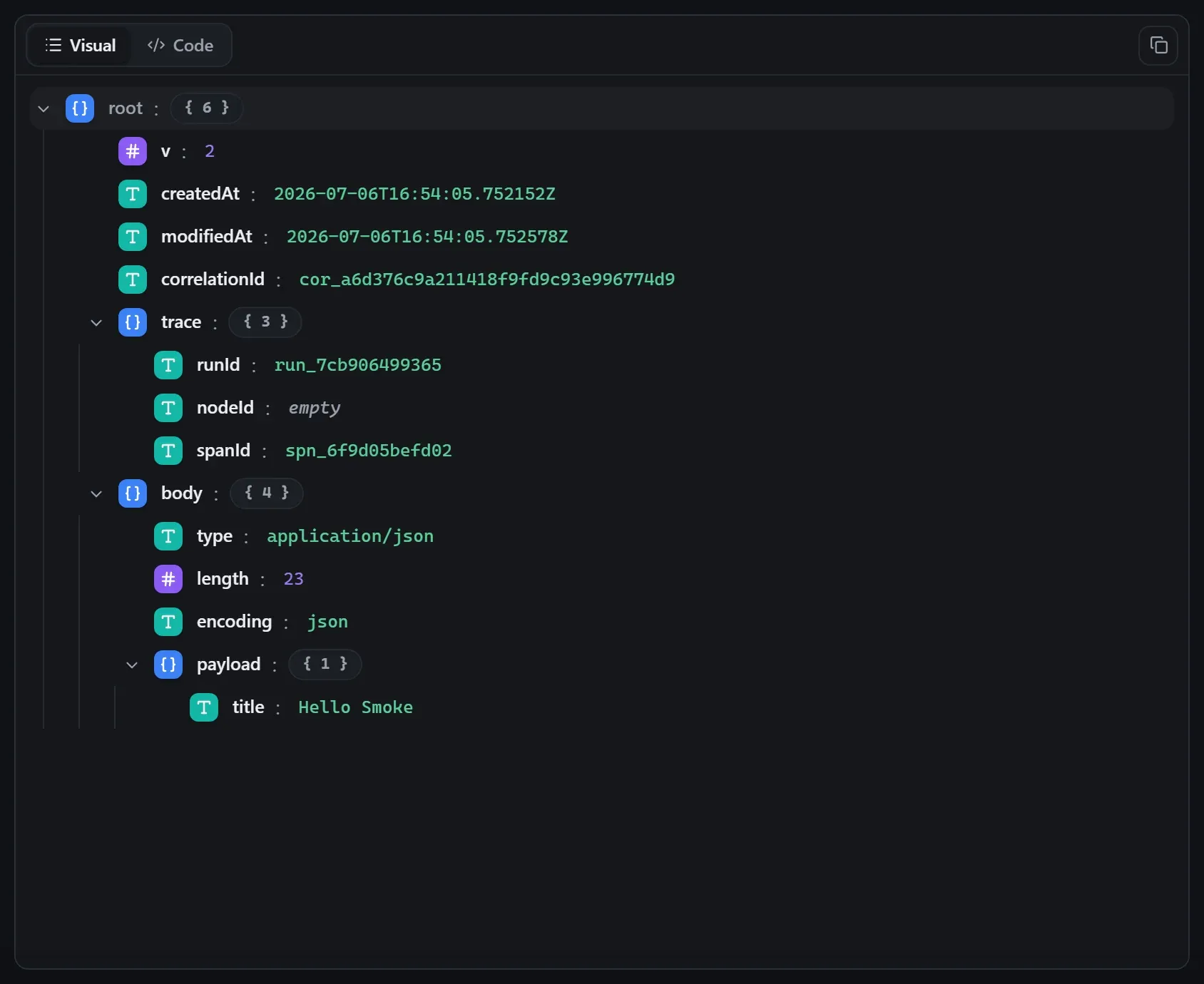The height and width of the screenshot is (984, 1204).
Task: Select the value run_7cb906499365
Action: click(358, 365)
